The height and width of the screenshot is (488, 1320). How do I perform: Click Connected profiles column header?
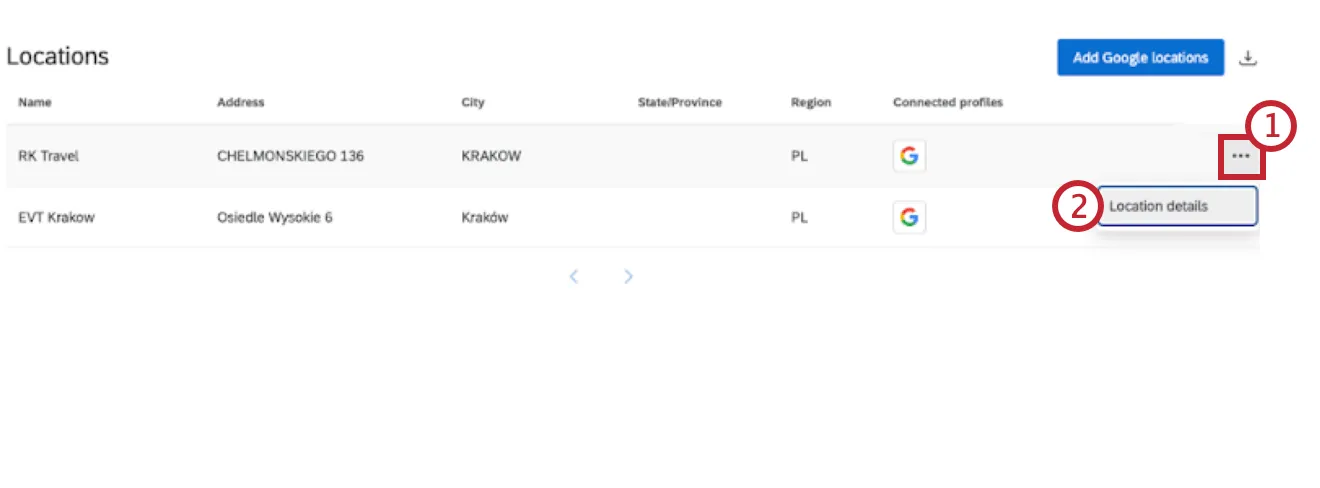pyautogui.click(x=947, y=102)
